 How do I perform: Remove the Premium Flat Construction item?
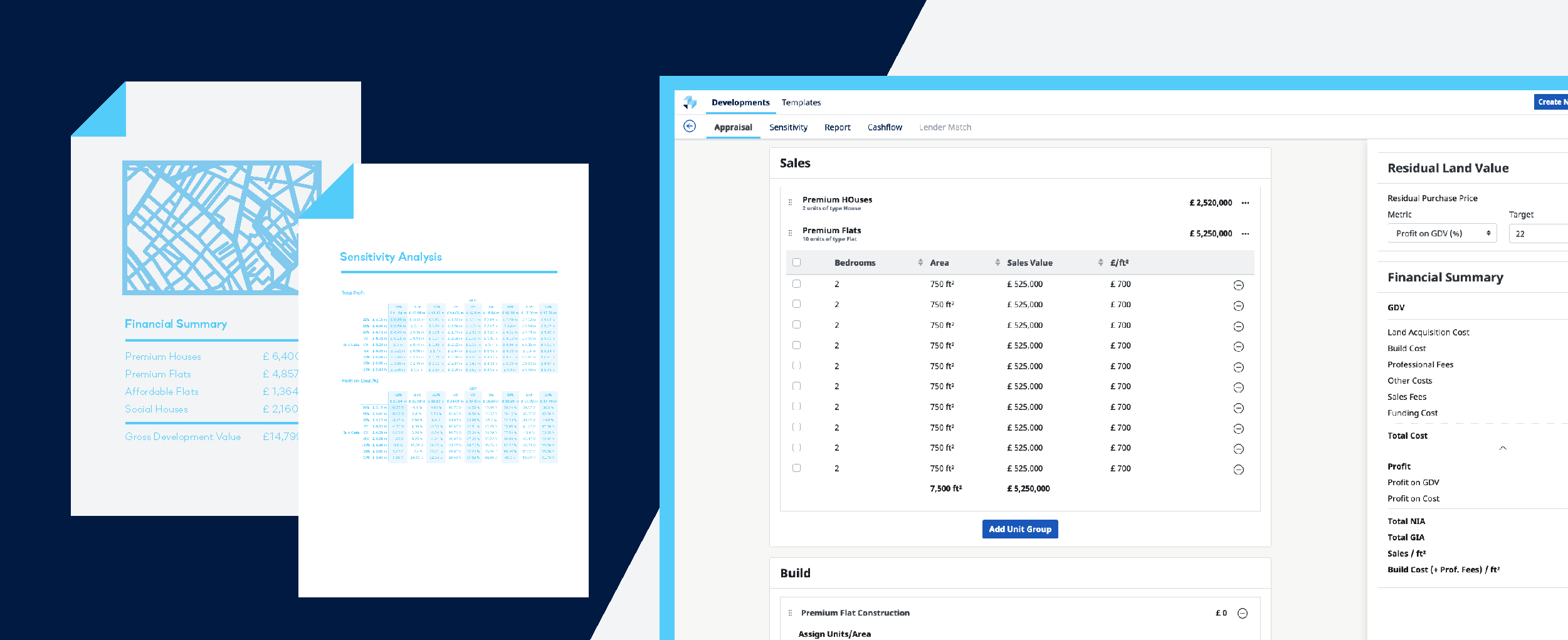point(1242,614)
